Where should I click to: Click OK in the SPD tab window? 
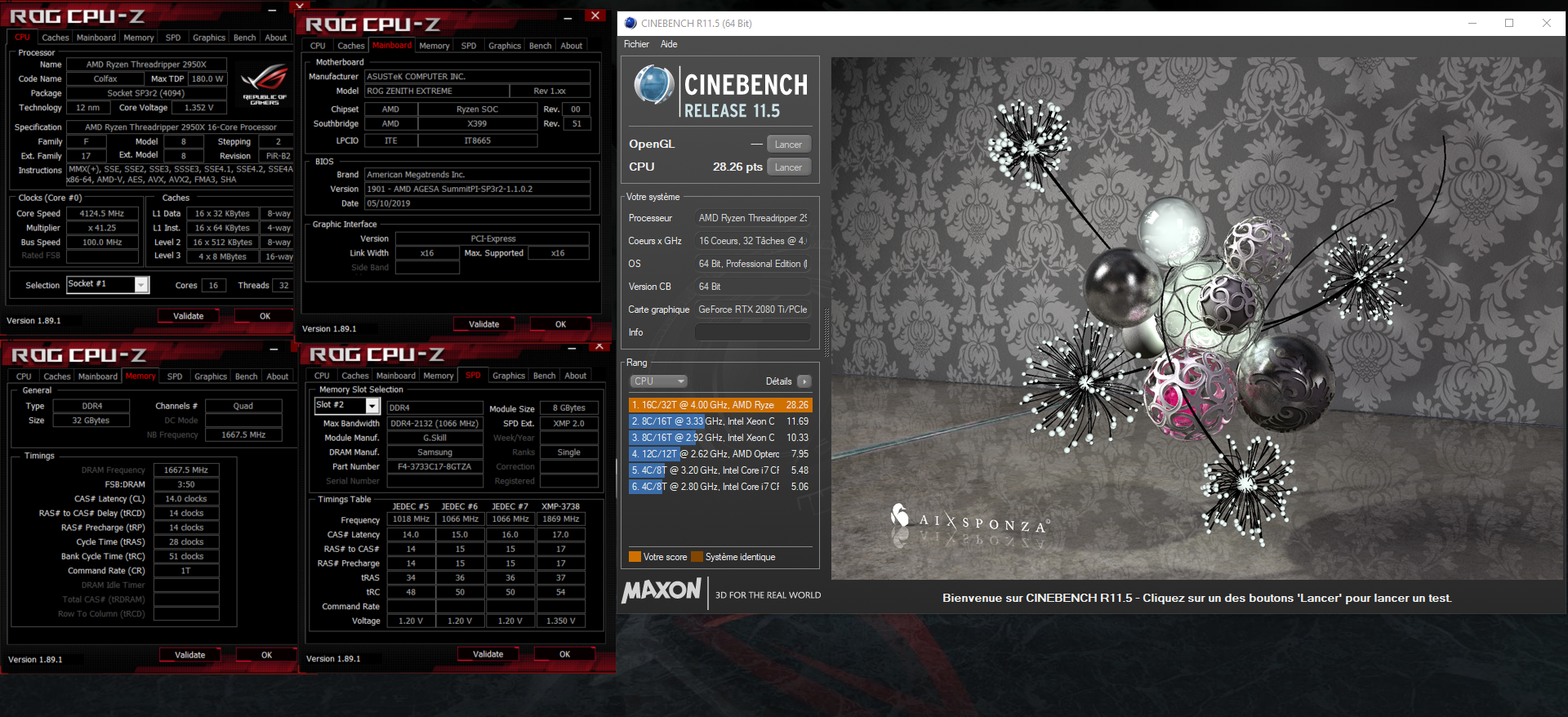coord(564,654)
